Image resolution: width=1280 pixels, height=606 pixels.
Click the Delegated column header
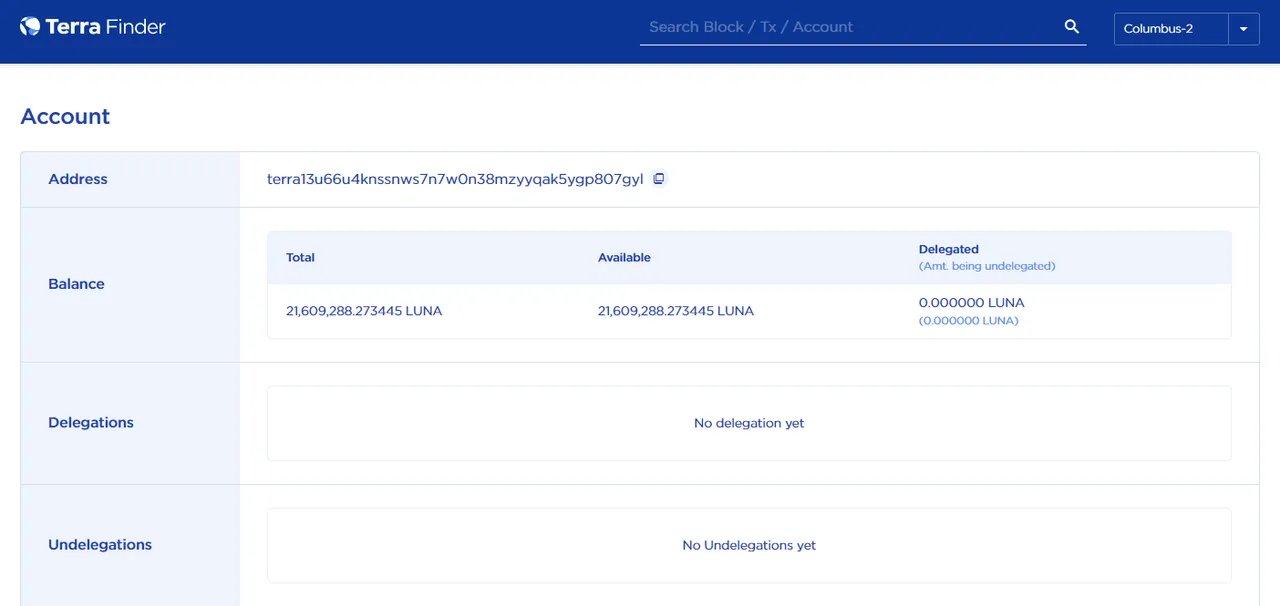949,249
